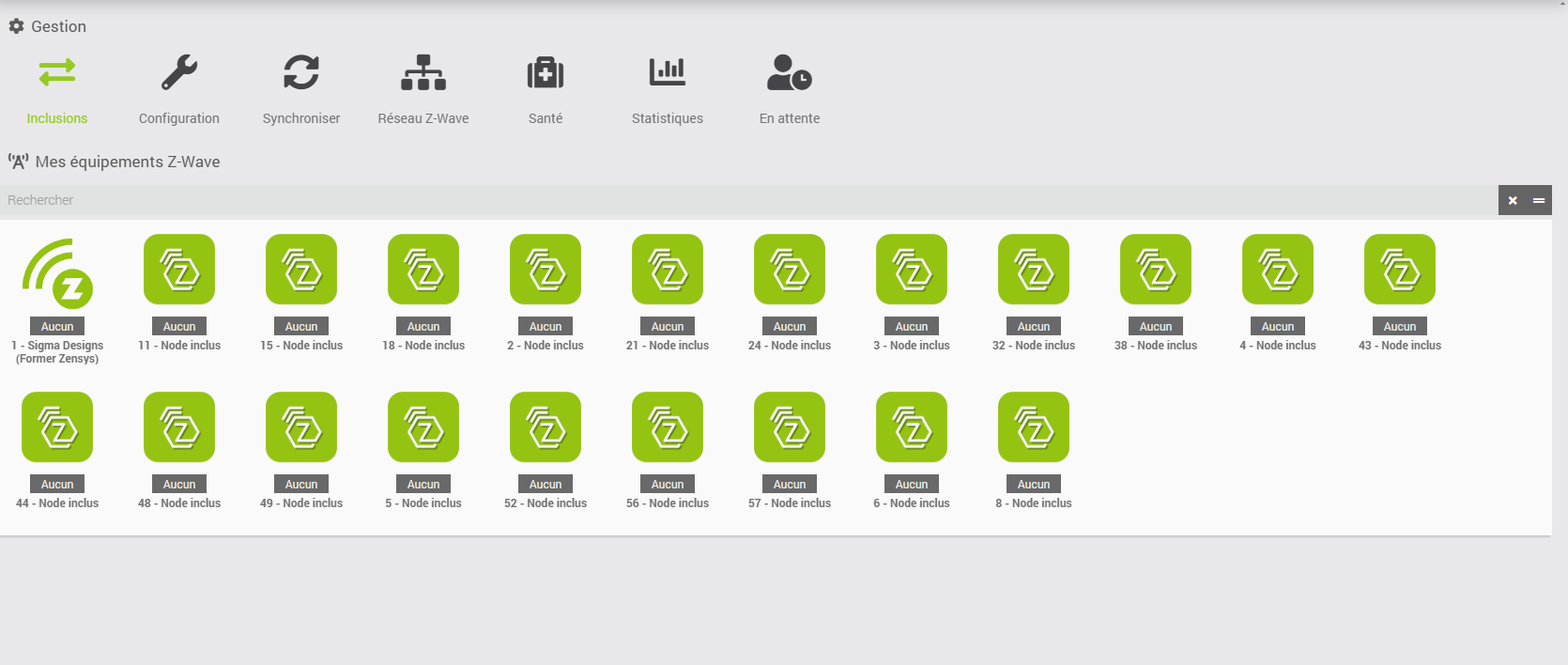This screenshot has height=665, width=1568.
Task: Open node 5 device icon
Action: coord(423,427)
